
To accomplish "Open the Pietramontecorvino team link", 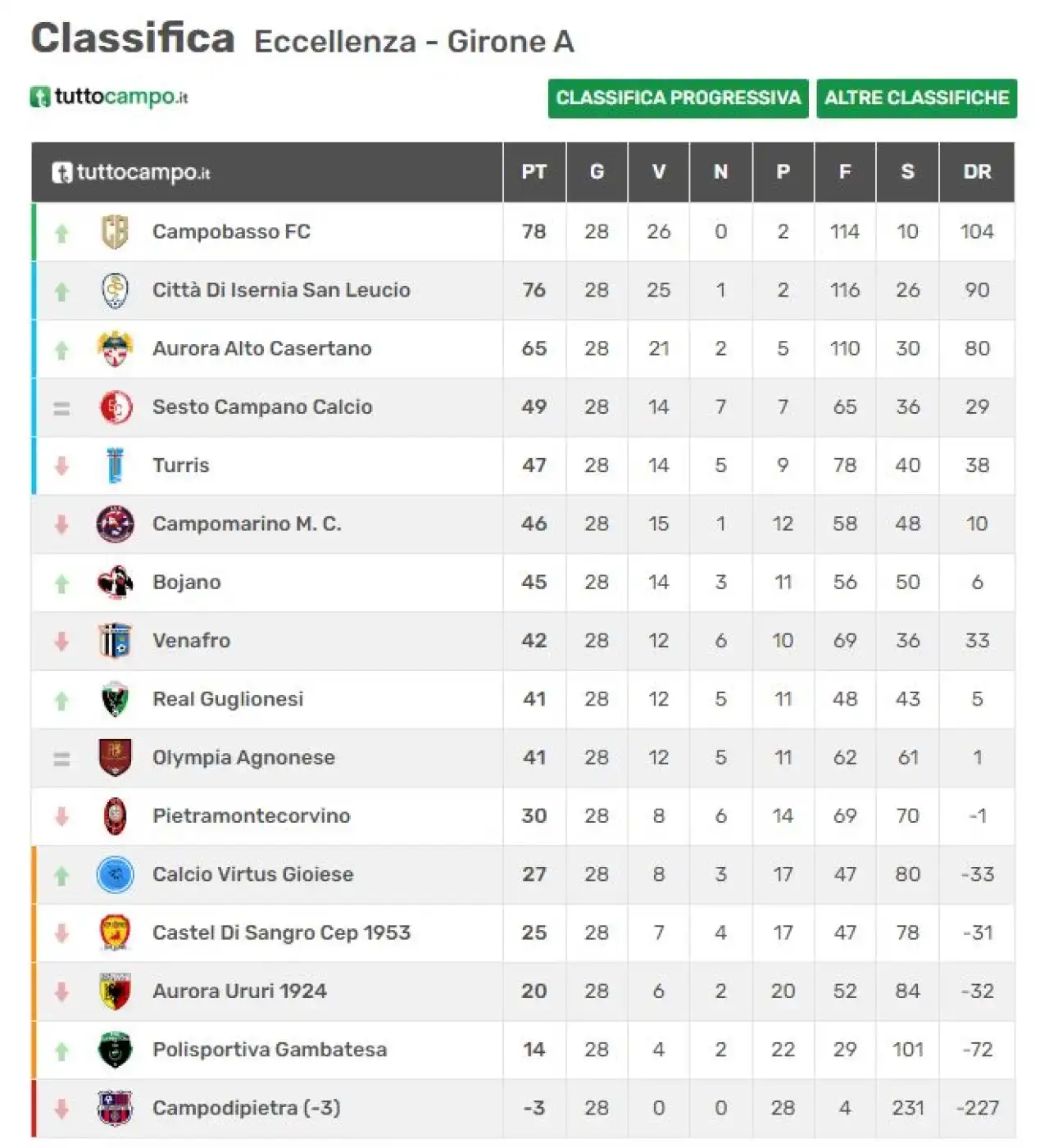I will pos(251,816).
